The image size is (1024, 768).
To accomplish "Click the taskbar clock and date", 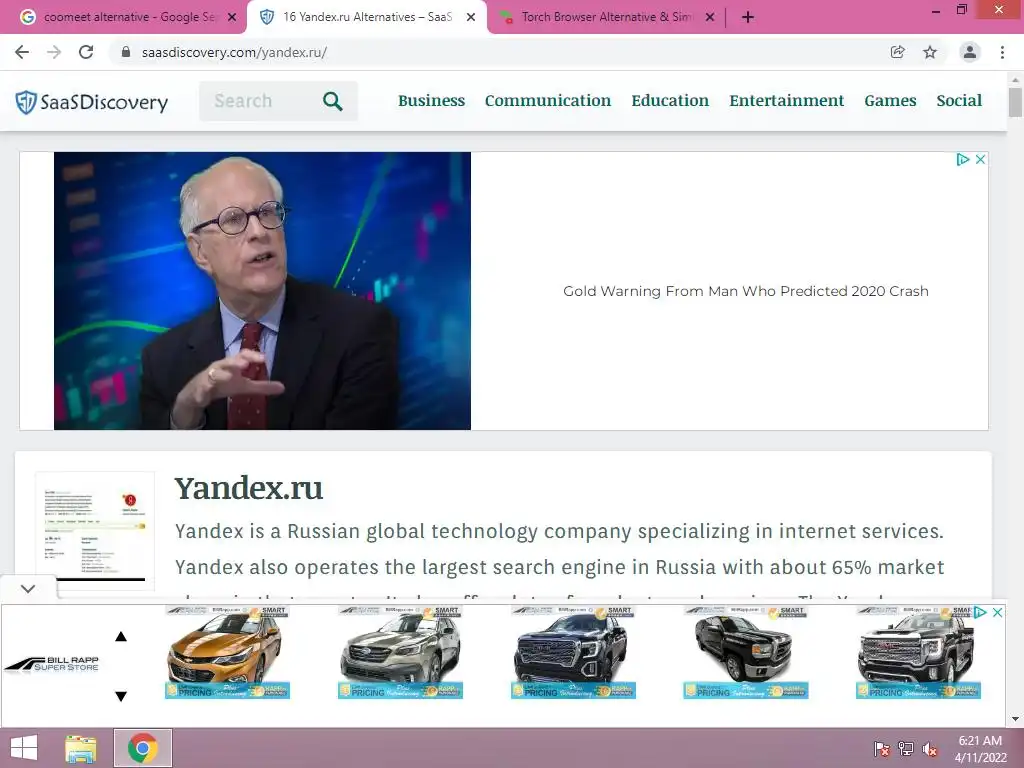I will 980,749.
